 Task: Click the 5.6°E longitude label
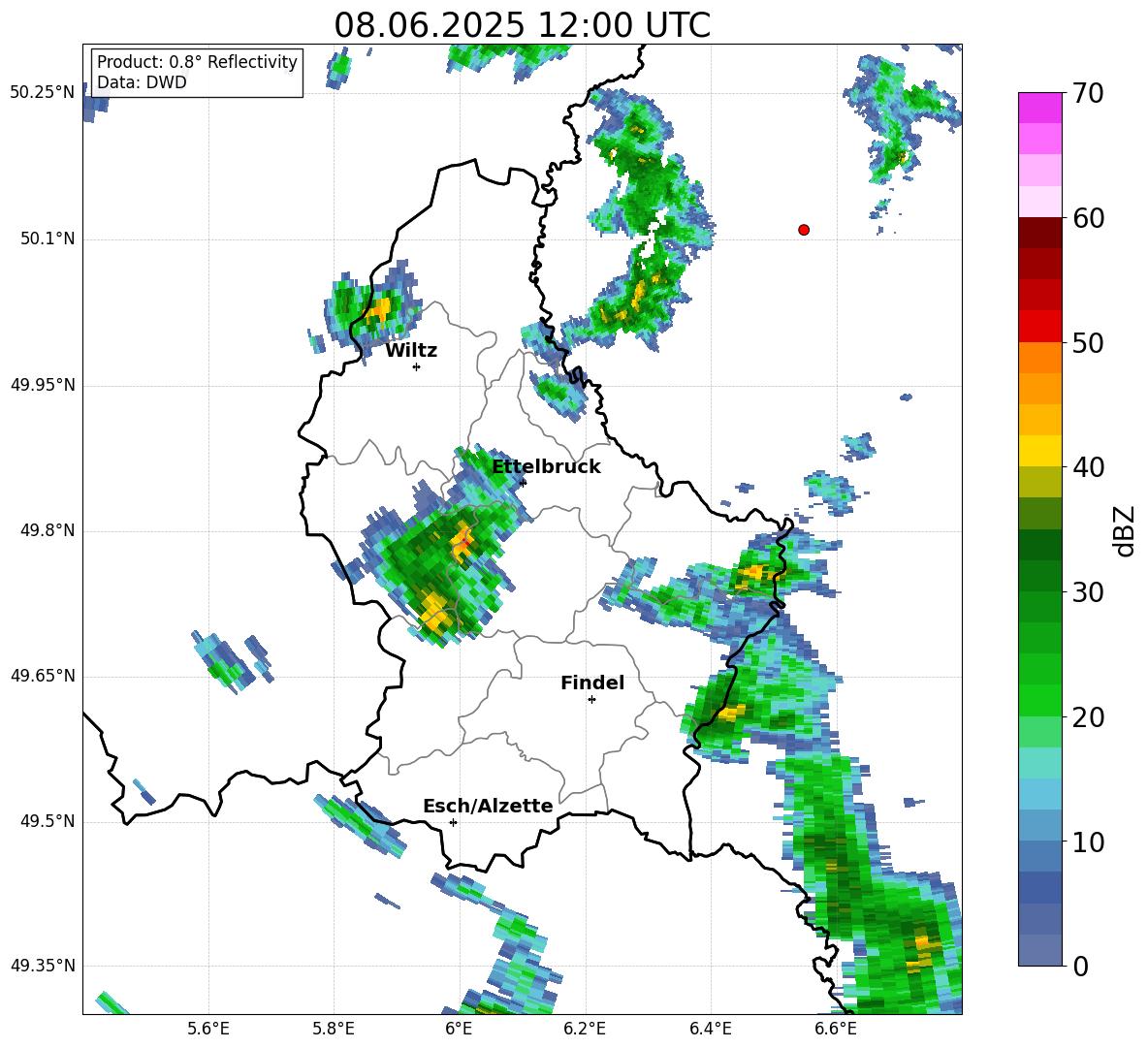point(208,1030)
